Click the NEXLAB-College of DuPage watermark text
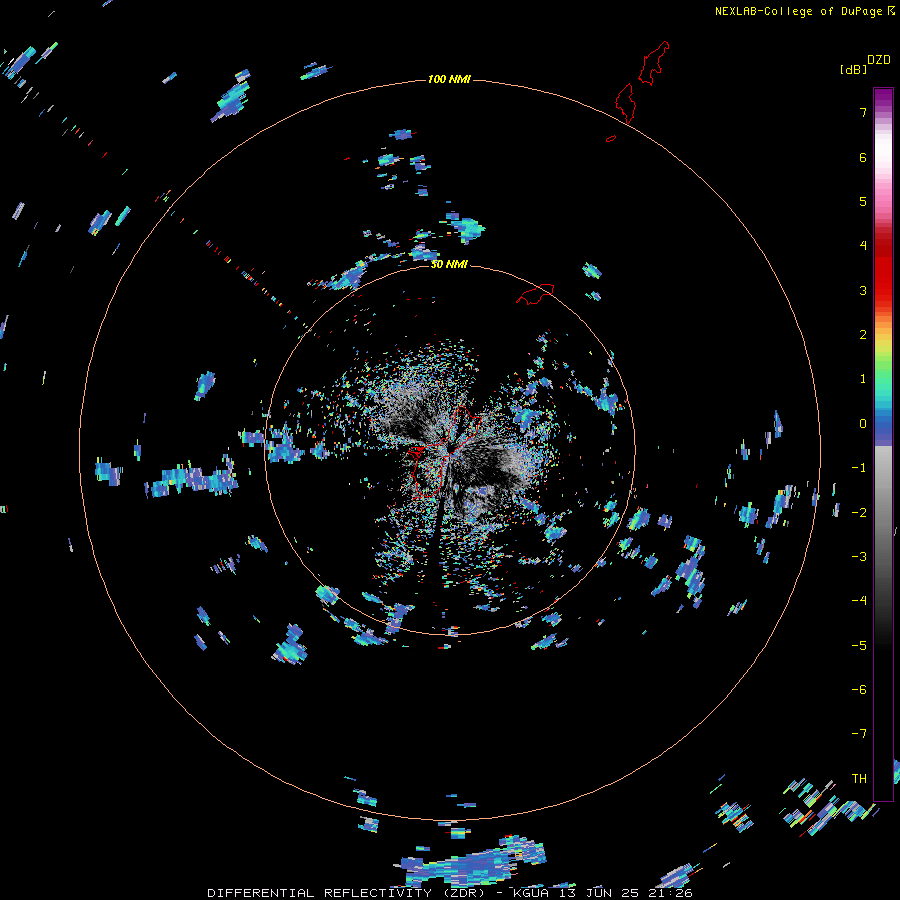 pyautogui.click(x=800, y=11)
